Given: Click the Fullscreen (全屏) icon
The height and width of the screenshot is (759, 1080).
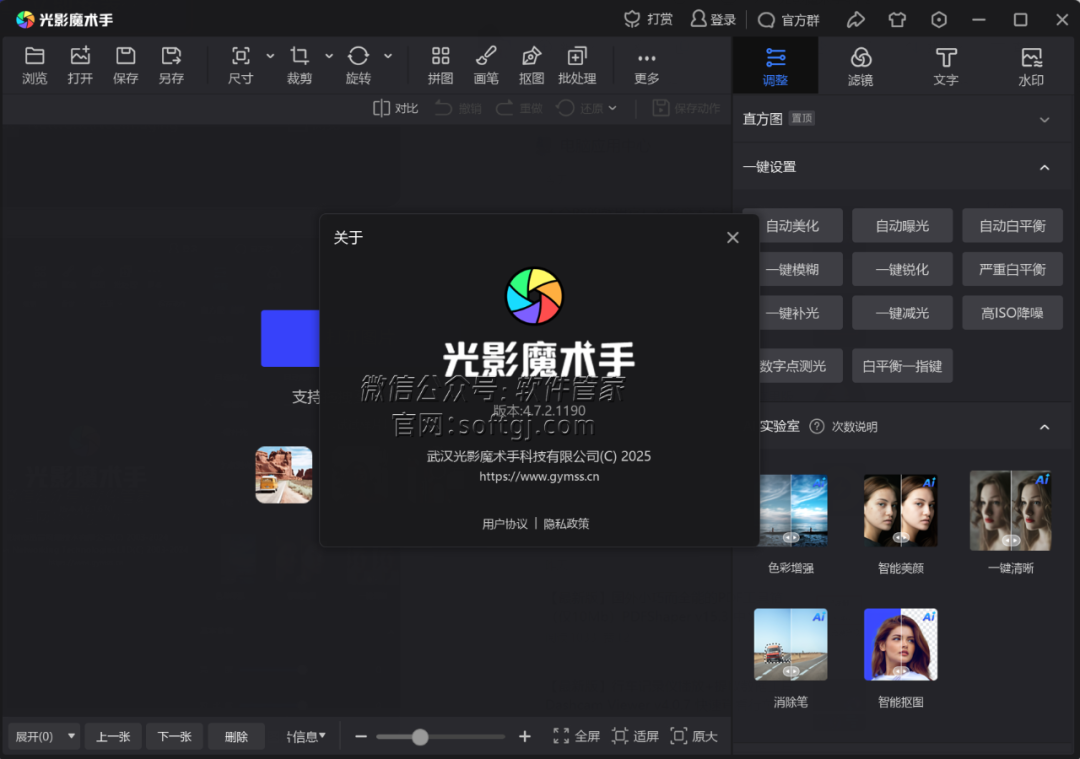Looking at the screenshot, I should click(x=561, y=736).
